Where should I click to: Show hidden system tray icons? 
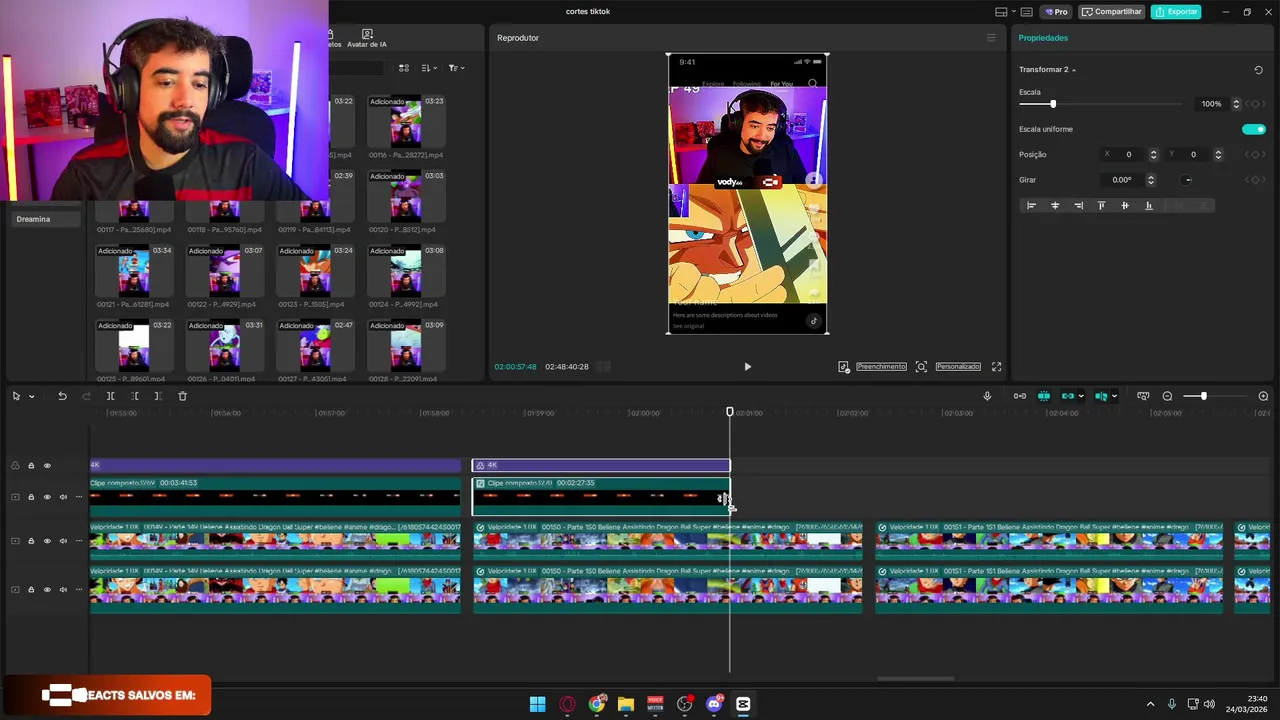1150,704
